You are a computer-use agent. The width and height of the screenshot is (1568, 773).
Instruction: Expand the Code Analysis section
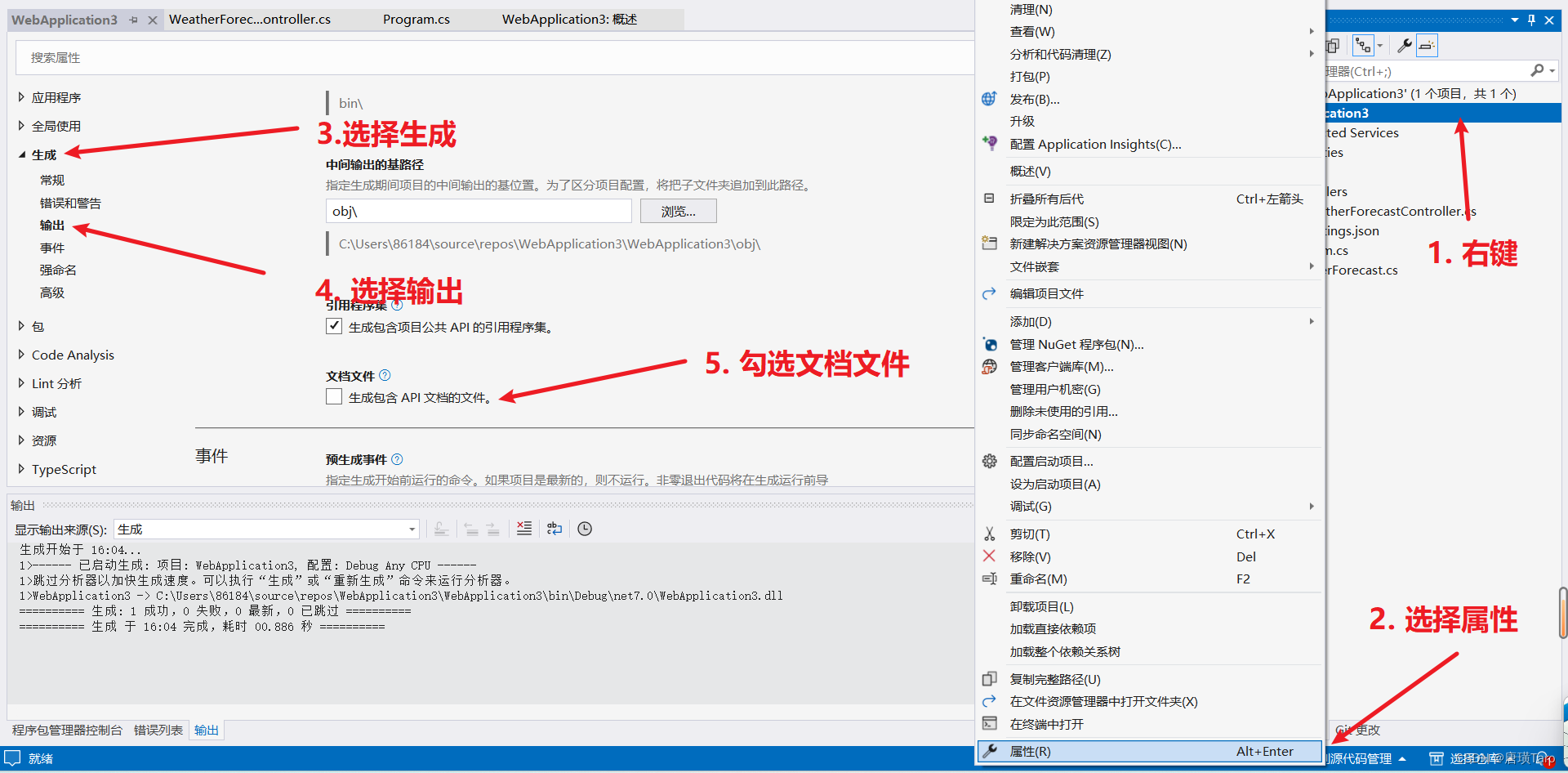pos(21,355)
